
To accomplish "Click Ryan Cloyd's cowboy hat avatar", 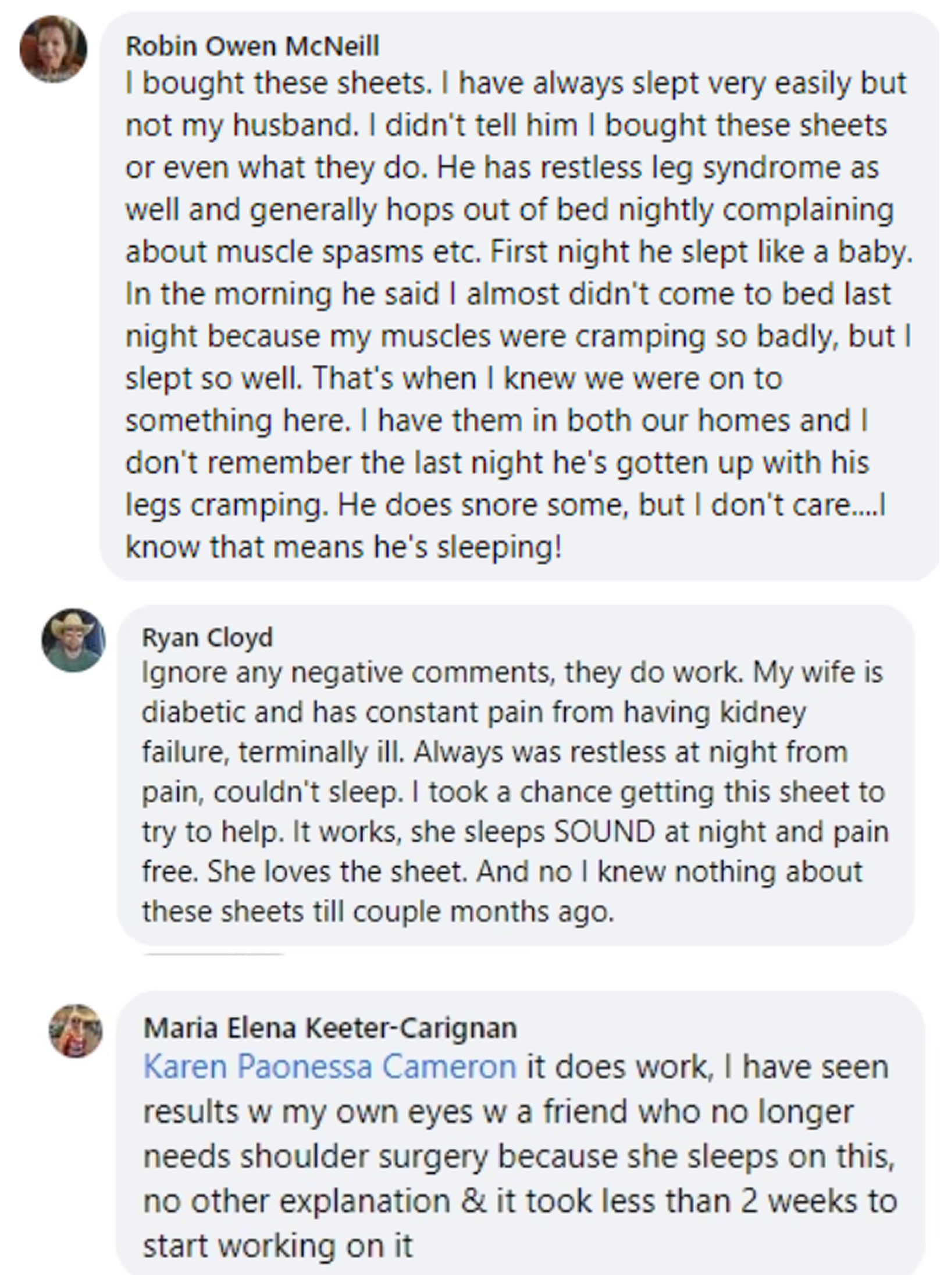I will click(x=74, y=641).
